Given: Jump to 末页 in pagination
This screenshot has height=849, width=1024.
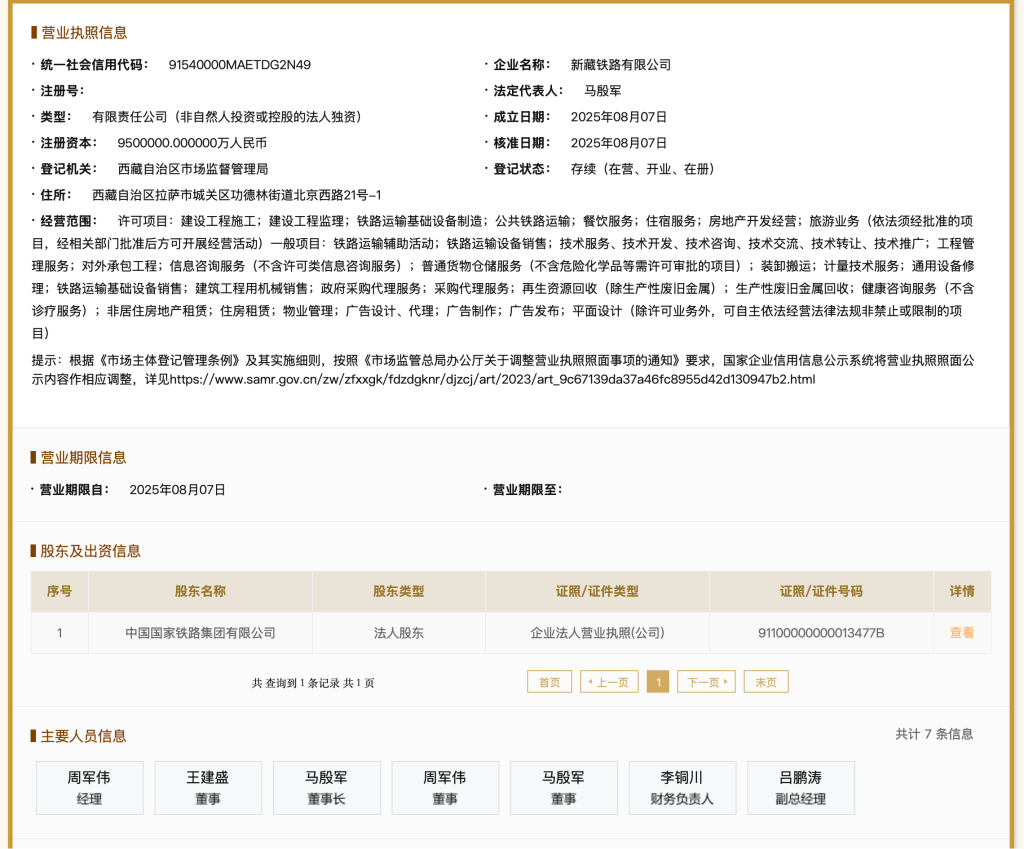Looking at the screenshot, I should (766, 682).
